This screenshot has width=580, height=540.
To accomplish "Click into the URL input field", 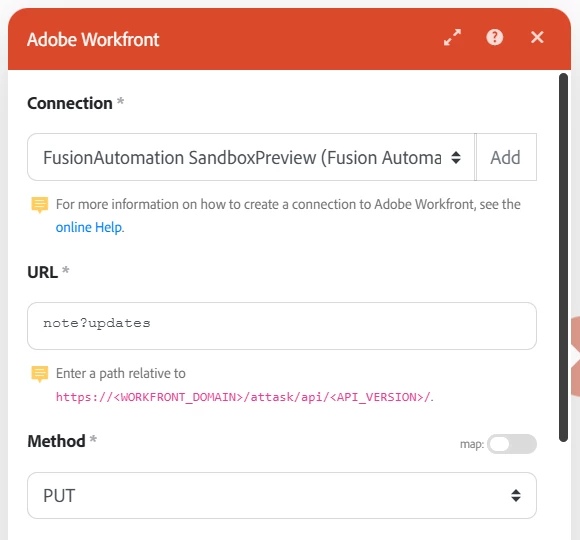I will pyautogui.click(x=282, y=326).
